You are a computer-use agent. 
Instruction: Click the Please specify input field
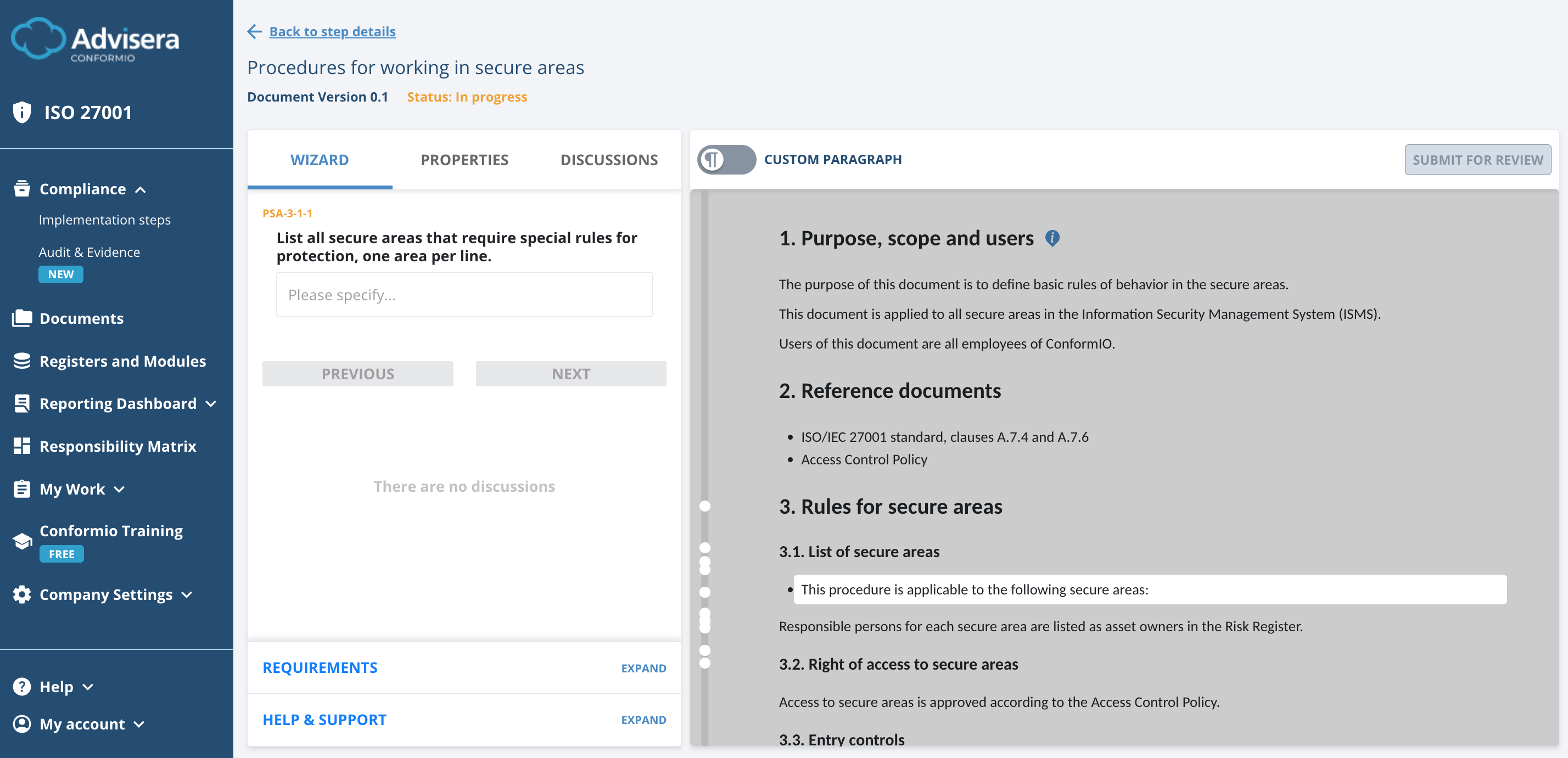464,294
